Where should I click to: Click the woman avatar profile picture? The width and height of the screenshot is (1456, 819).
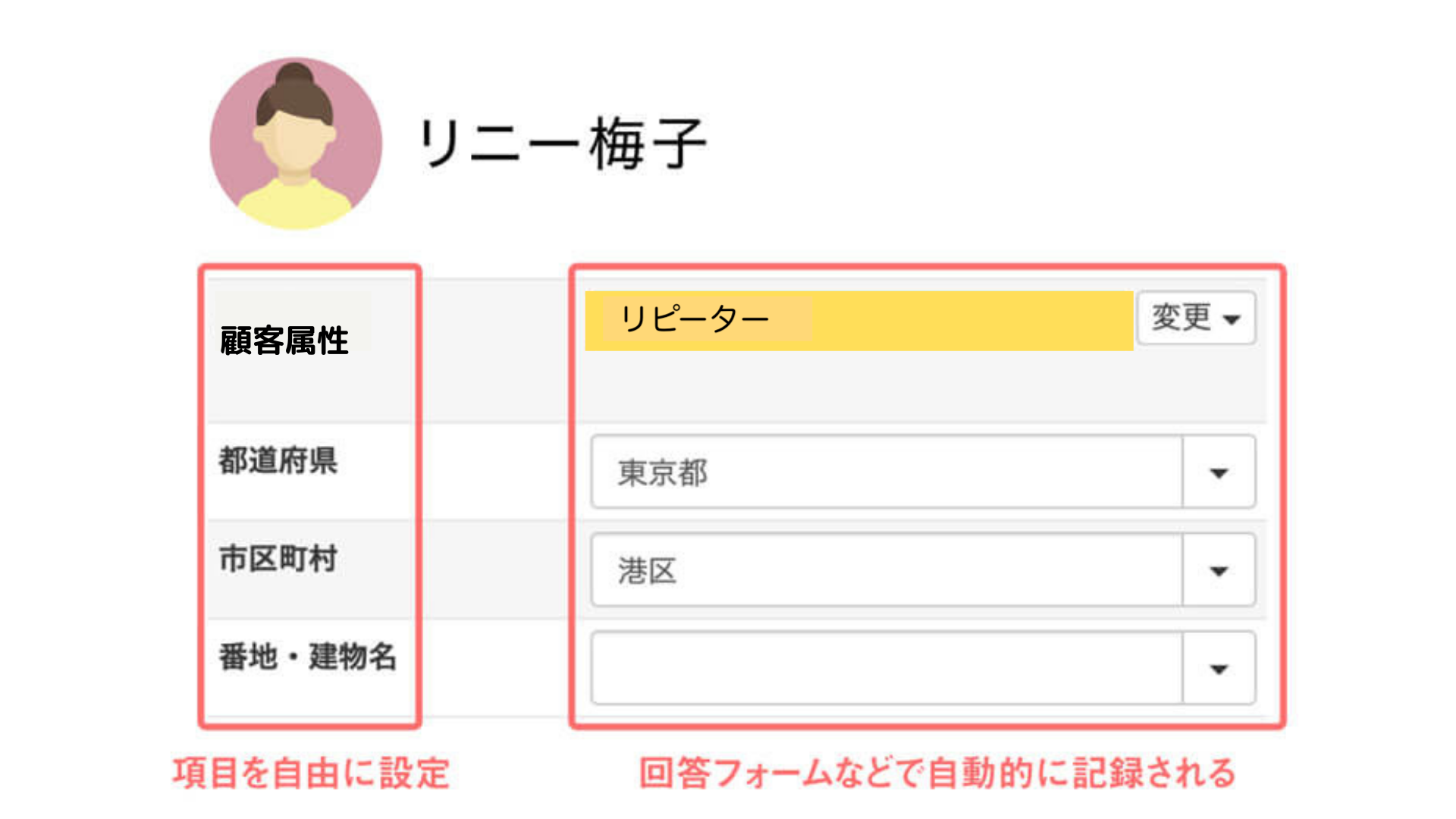[x=296, y=143]
